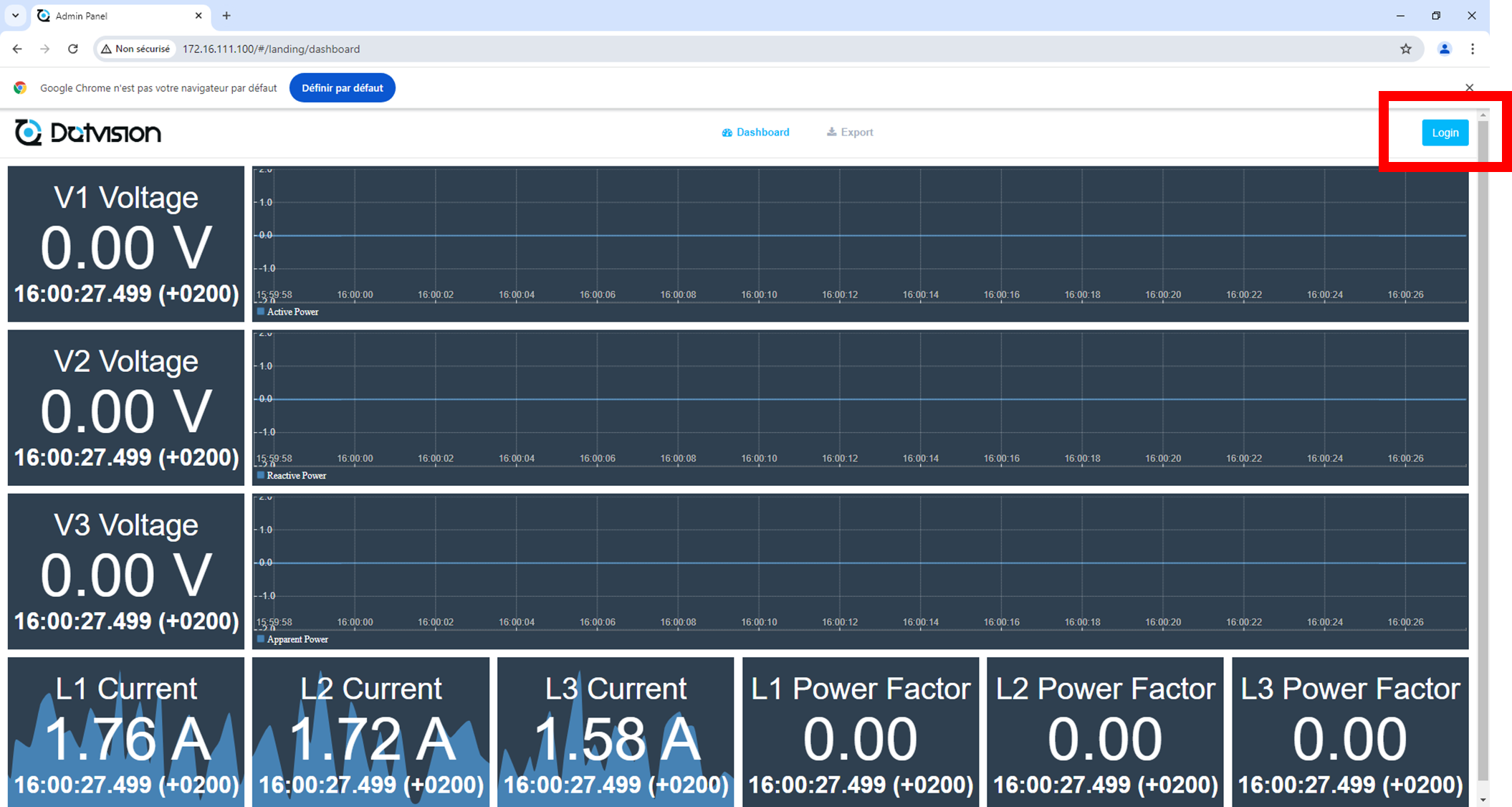1512x807 pixels.
Task: Click the Dashboard icon beside its label
Action: 727,133
